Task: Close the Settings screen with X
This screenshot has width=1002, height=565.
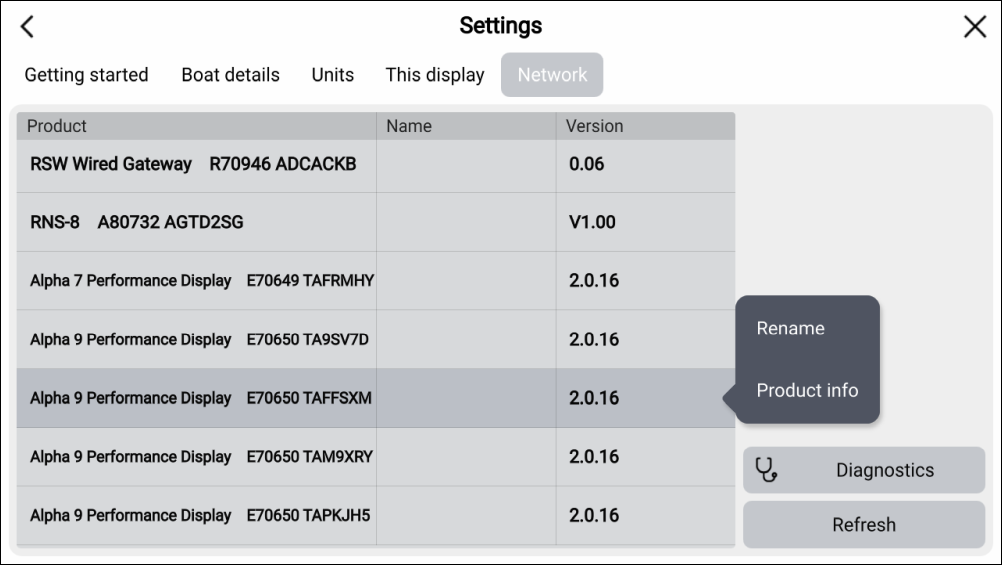Action: [x=974, y=27]
